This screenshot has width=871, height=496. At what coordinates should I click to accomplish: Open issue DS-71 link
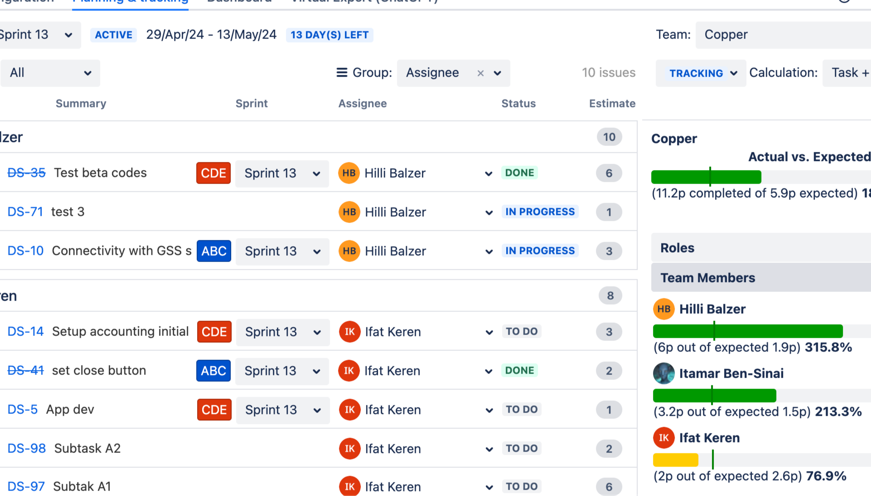click(25, 212)
